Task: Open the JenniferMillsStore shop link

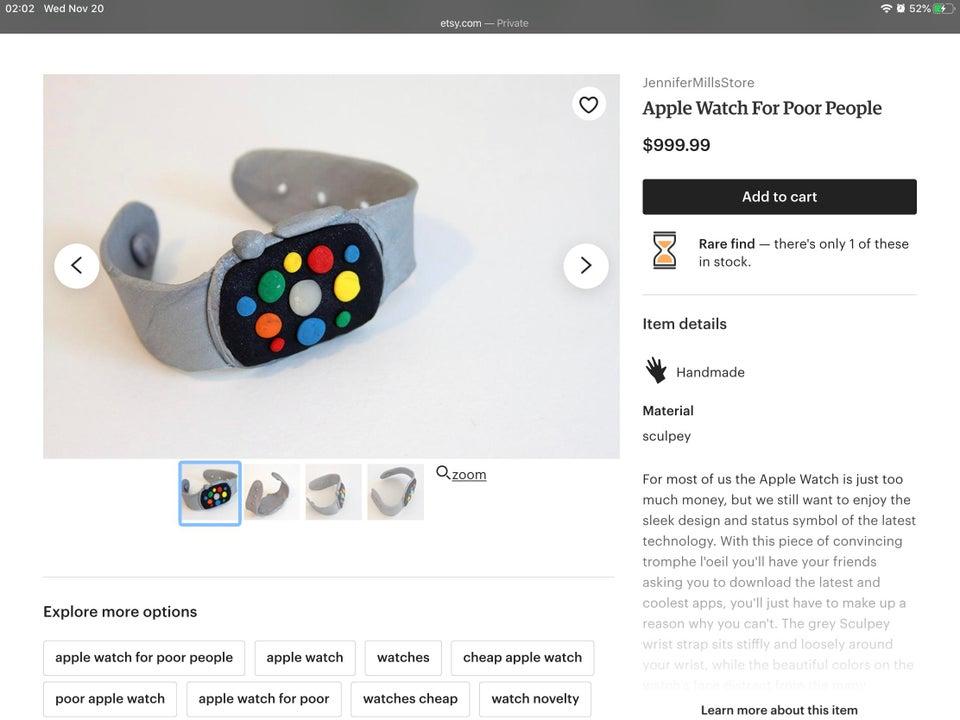Action: 698,83
